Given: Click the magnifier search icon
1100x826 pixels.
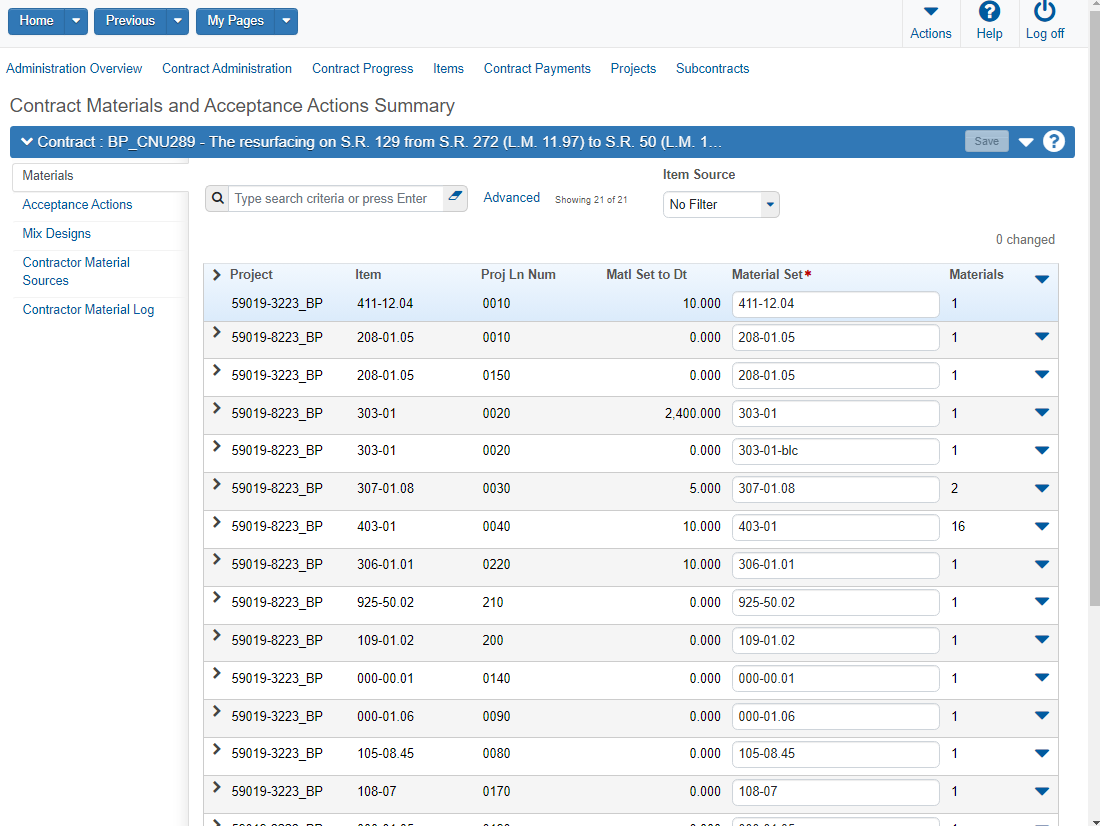Looking at the screenshot, I should pyautogui.click(x=218, y=199).
